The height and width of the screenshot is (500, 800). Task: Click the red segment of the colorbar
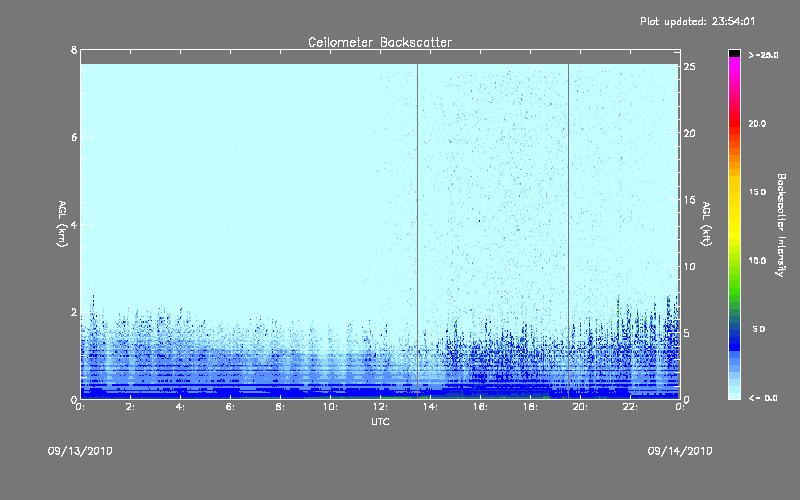734,122
